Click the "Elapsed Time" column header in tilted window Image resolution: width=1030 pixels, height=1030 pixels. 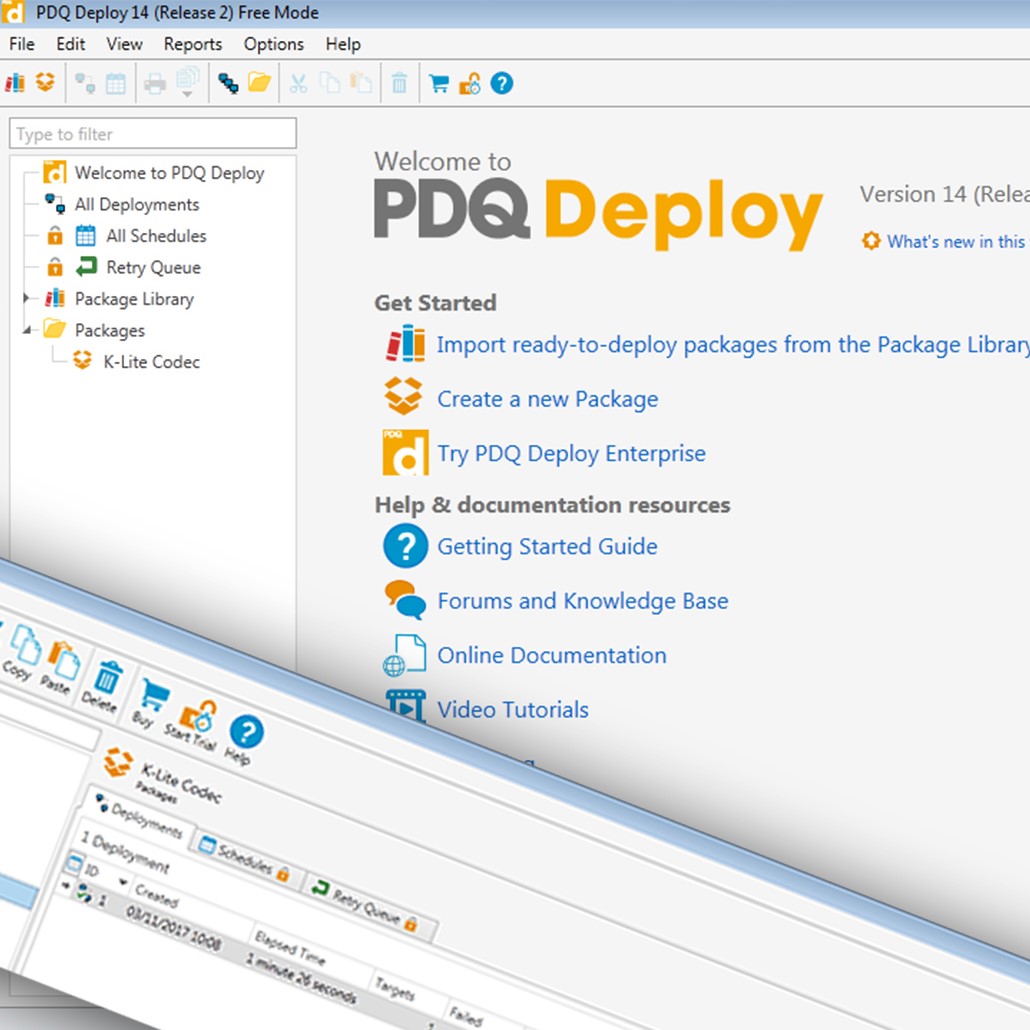point(290,947)
